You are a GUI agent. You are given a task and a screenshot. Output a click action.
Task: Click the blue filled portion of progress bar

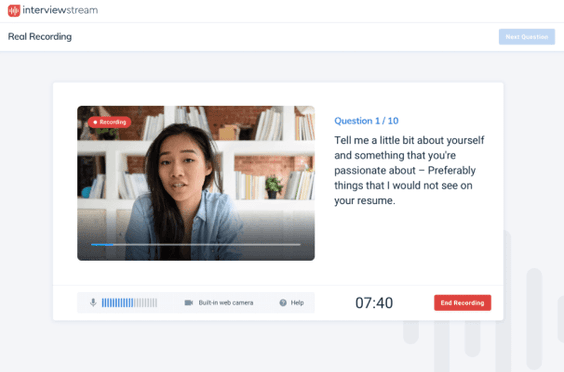coord(102,245)
